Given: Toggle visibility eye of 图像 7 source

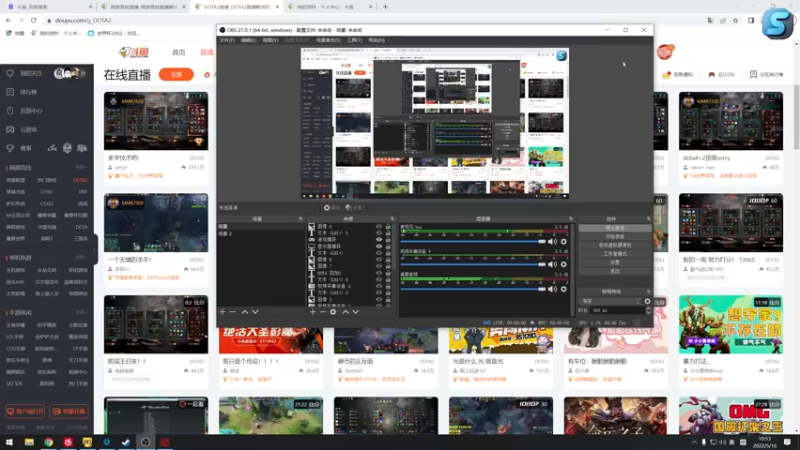Looking at the screenshot, I should click(x=379, y=266).
